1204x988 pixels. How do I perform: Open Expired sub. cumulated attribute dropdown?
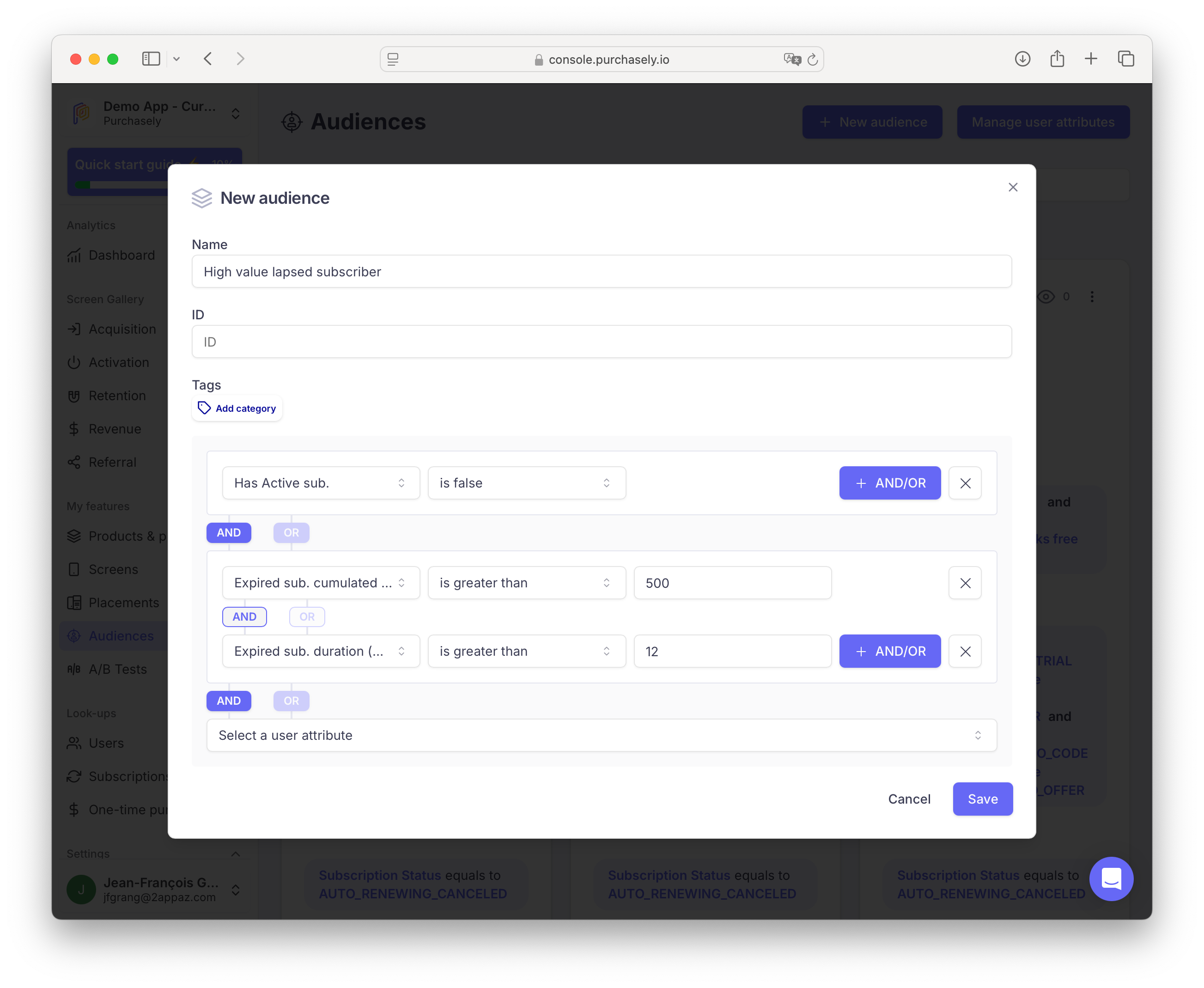point(321,582)
